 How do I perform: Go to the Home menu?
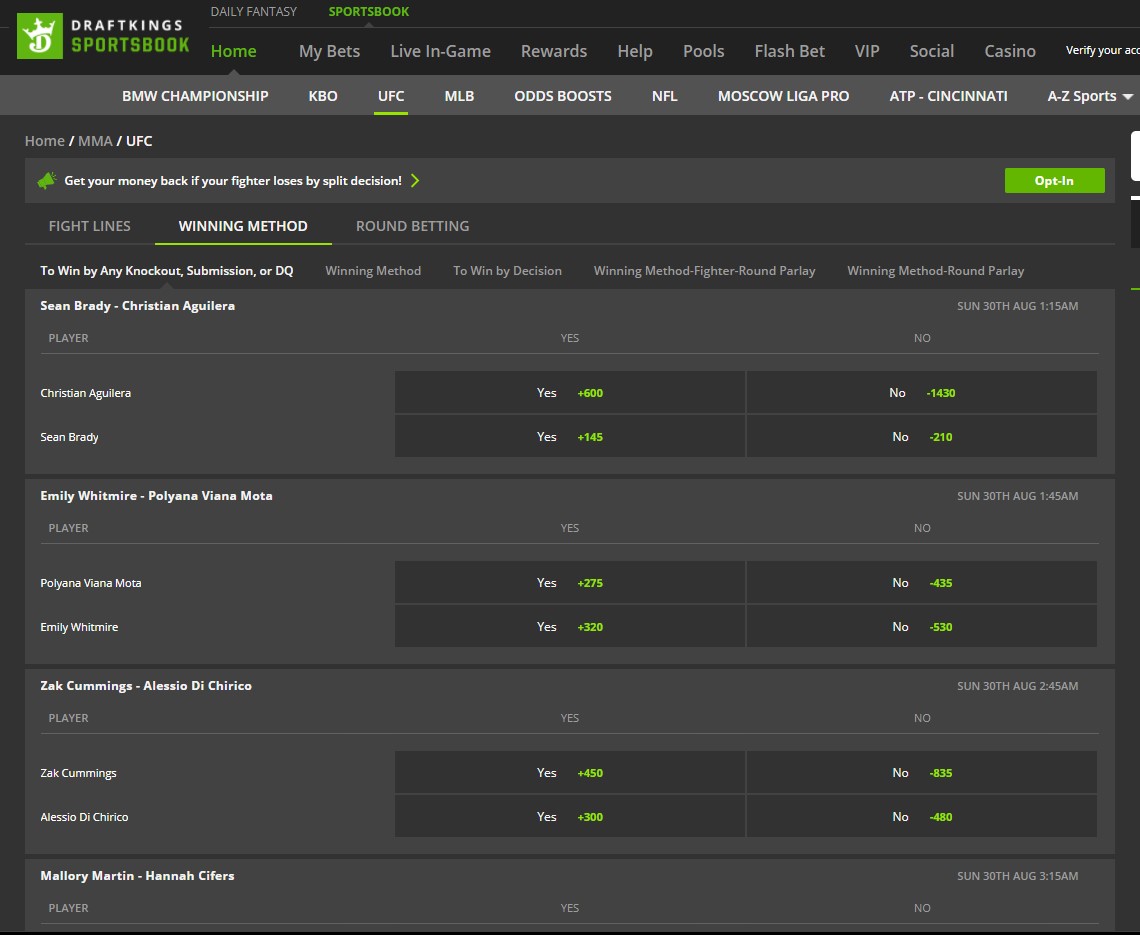point(233,51)
